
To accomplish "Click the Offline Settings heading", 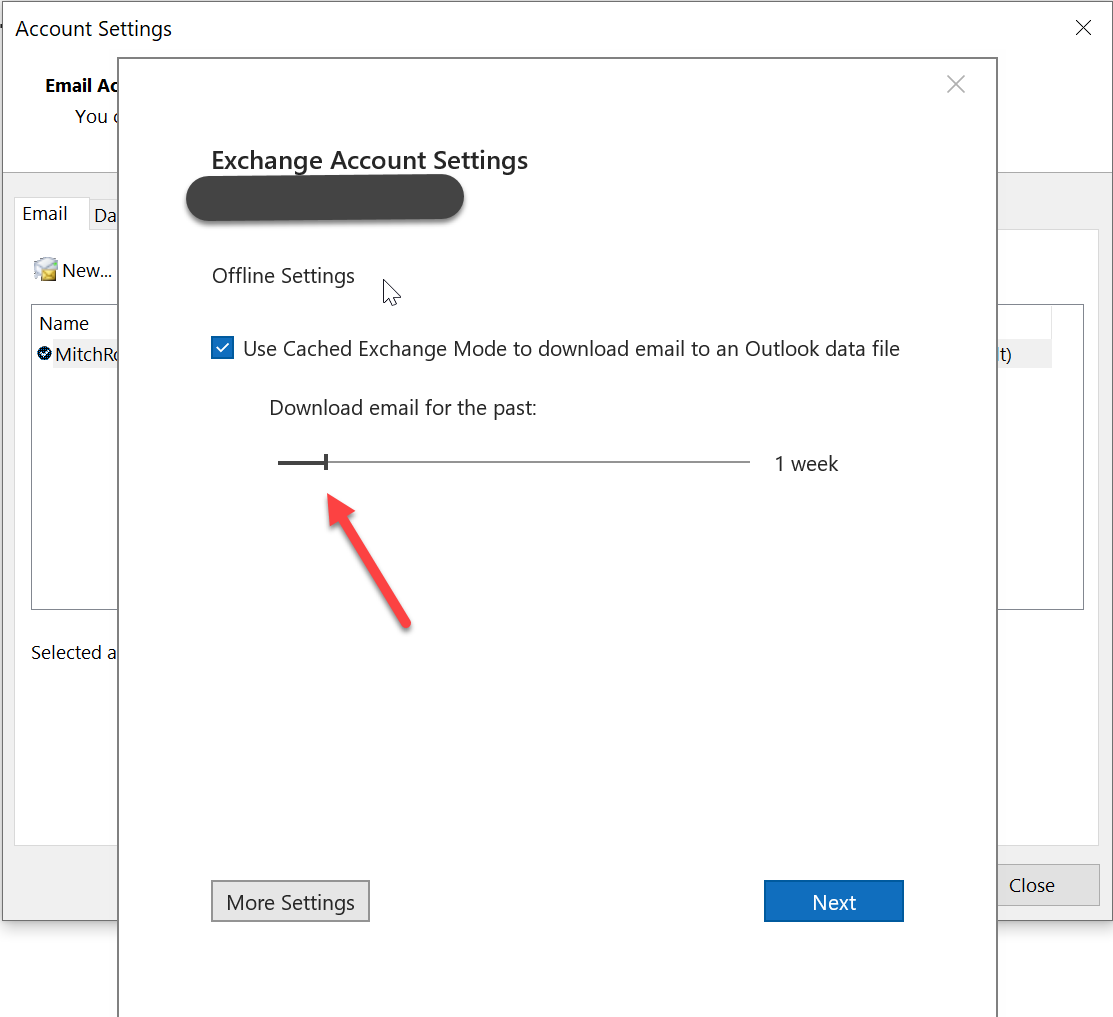I will click(x=283, y=276).
